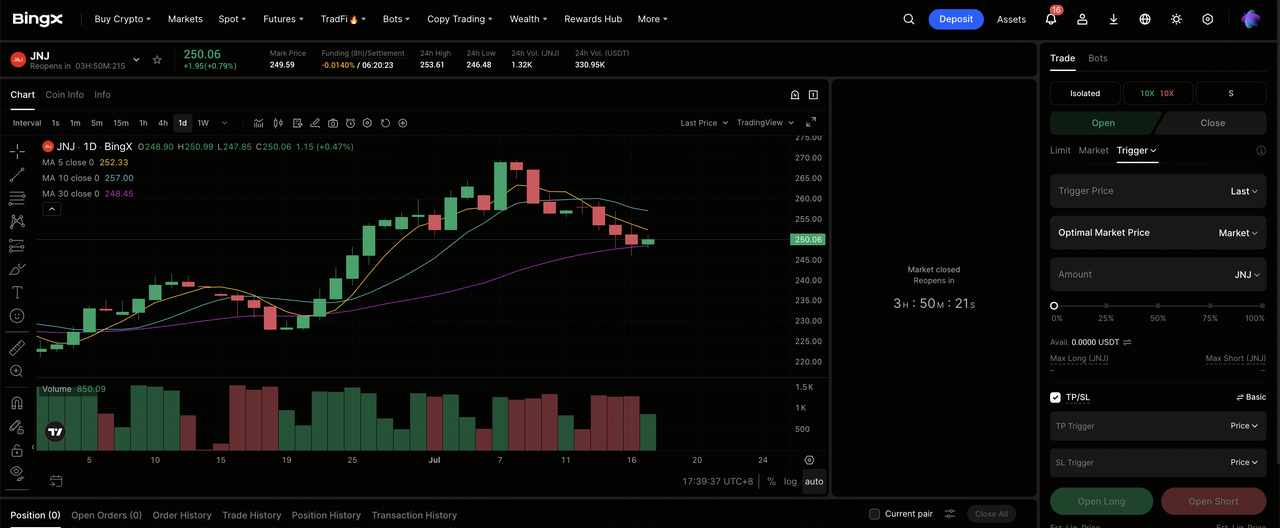Expand the Trigger order type dropdown
1280x528 pixels.
coord(1137,150)
